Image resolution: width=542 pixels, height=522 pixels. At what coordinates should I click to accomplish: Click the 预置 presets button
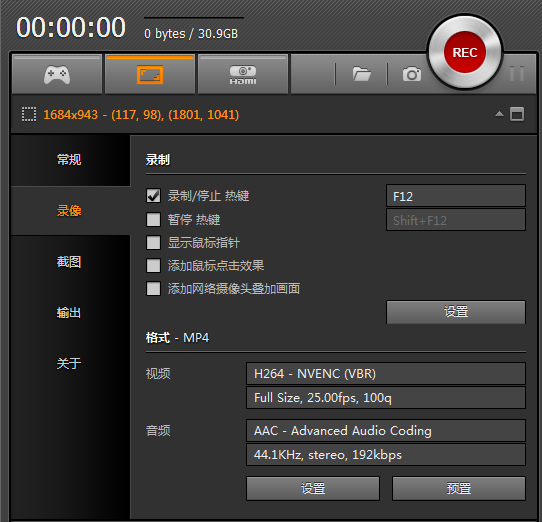pos(459,488)
